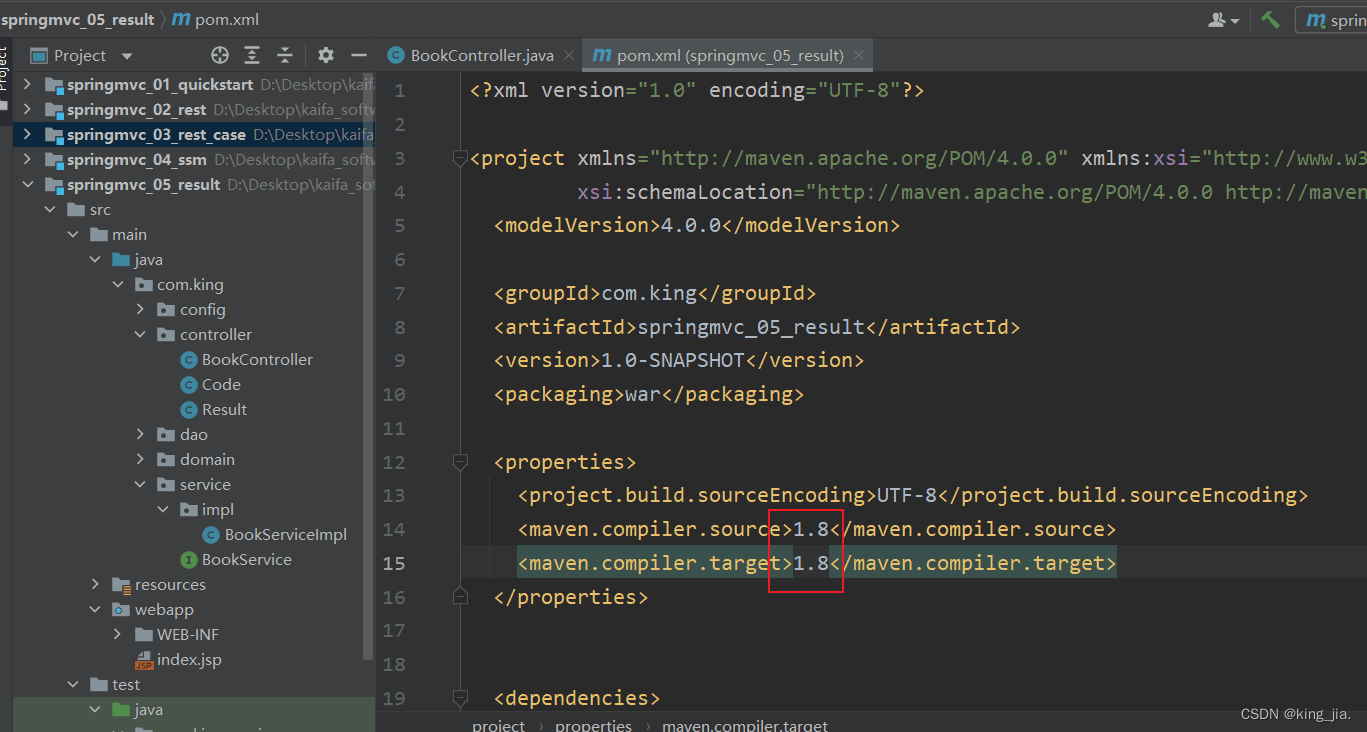Switch to BookController.java tab
This screenshot has width=1367, height=732.
[482, 55]
